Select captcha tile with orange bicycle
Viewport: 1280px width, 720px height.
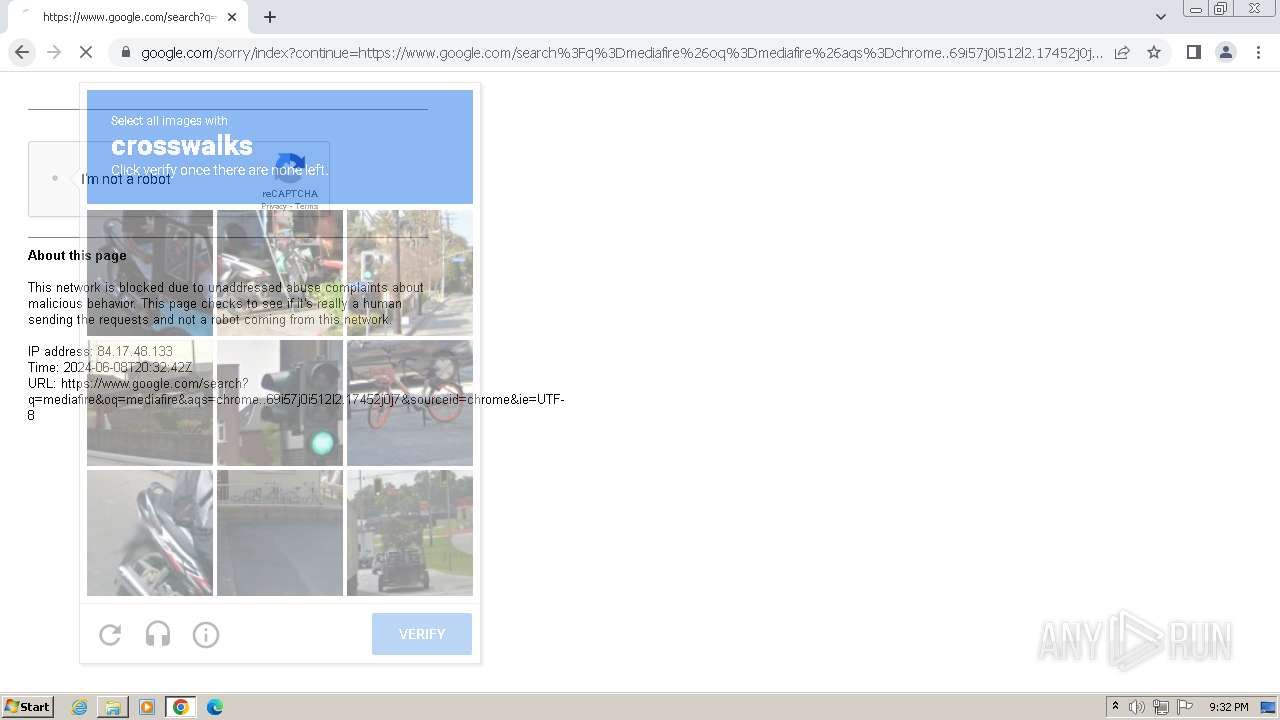410,403
